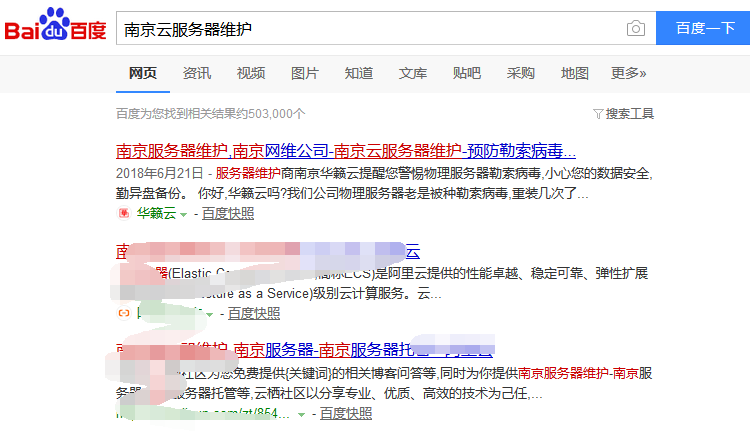Open 搜索工具 options

pos(629,114)
